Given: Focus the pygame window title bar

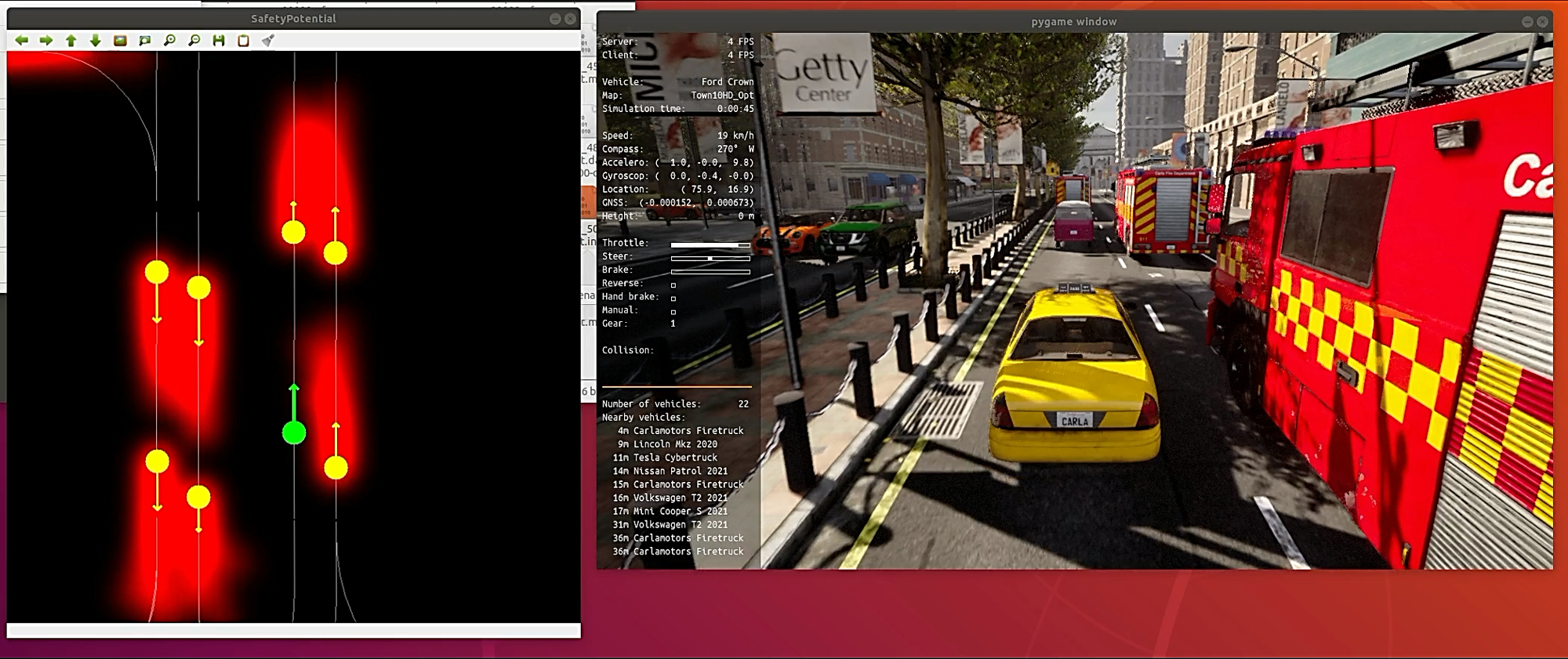Looking at the screenshot, I should point(1073,22).
